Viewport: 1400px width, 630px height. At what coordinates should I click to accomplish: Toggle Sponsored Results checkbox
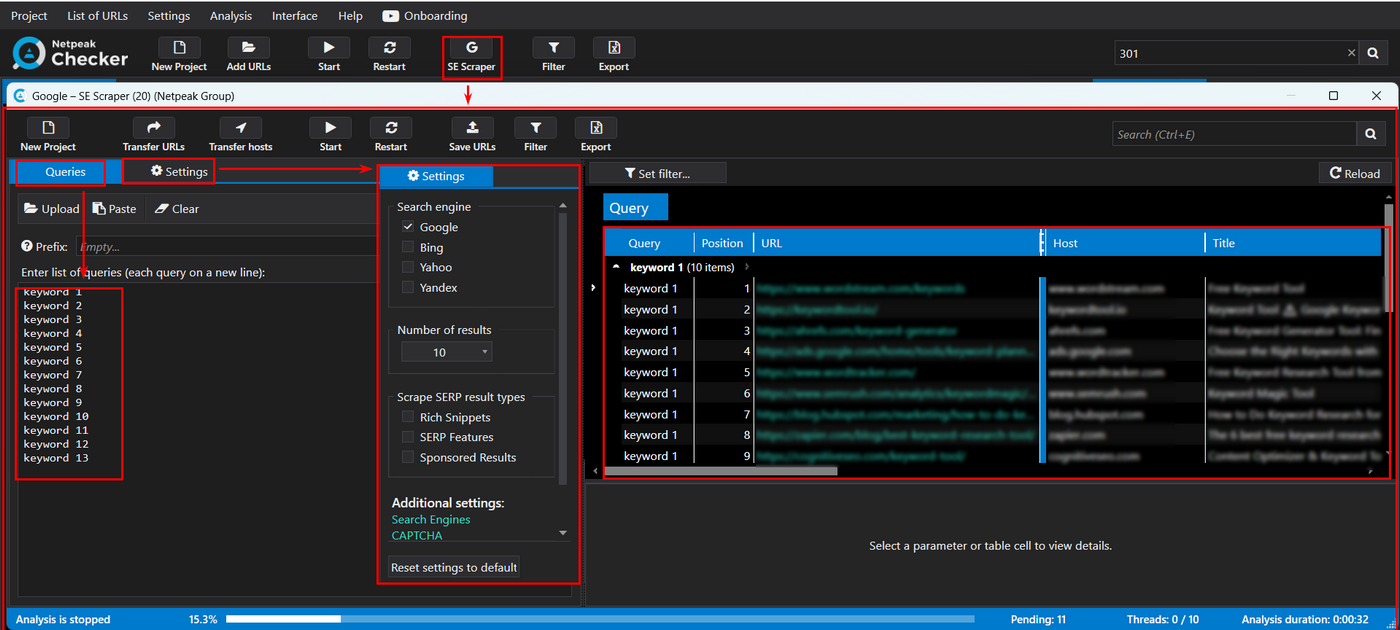[408, 457]
